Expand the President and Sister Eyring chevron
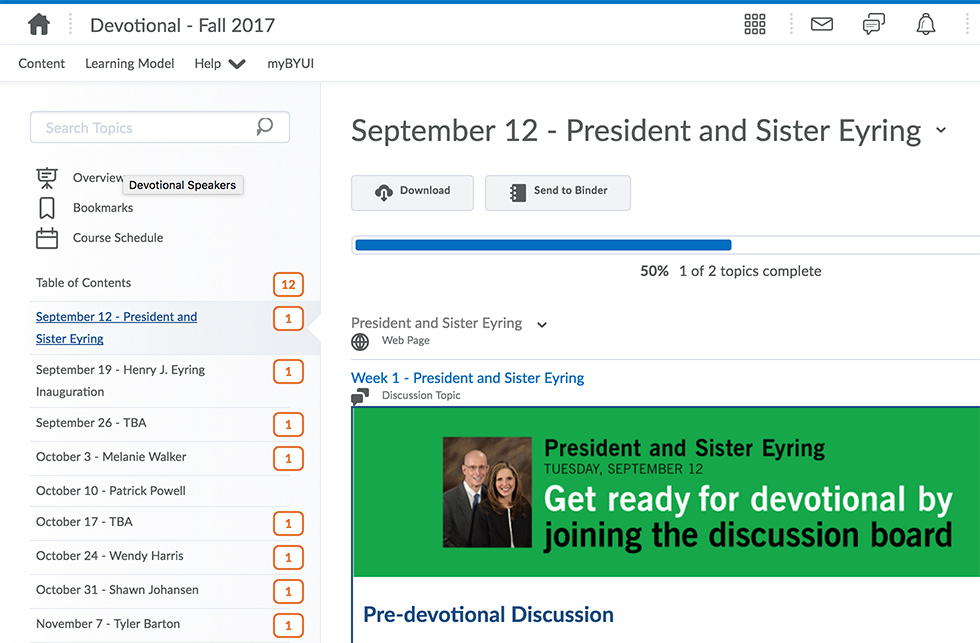This screenshot has width=980, height=643. point(541,324)
